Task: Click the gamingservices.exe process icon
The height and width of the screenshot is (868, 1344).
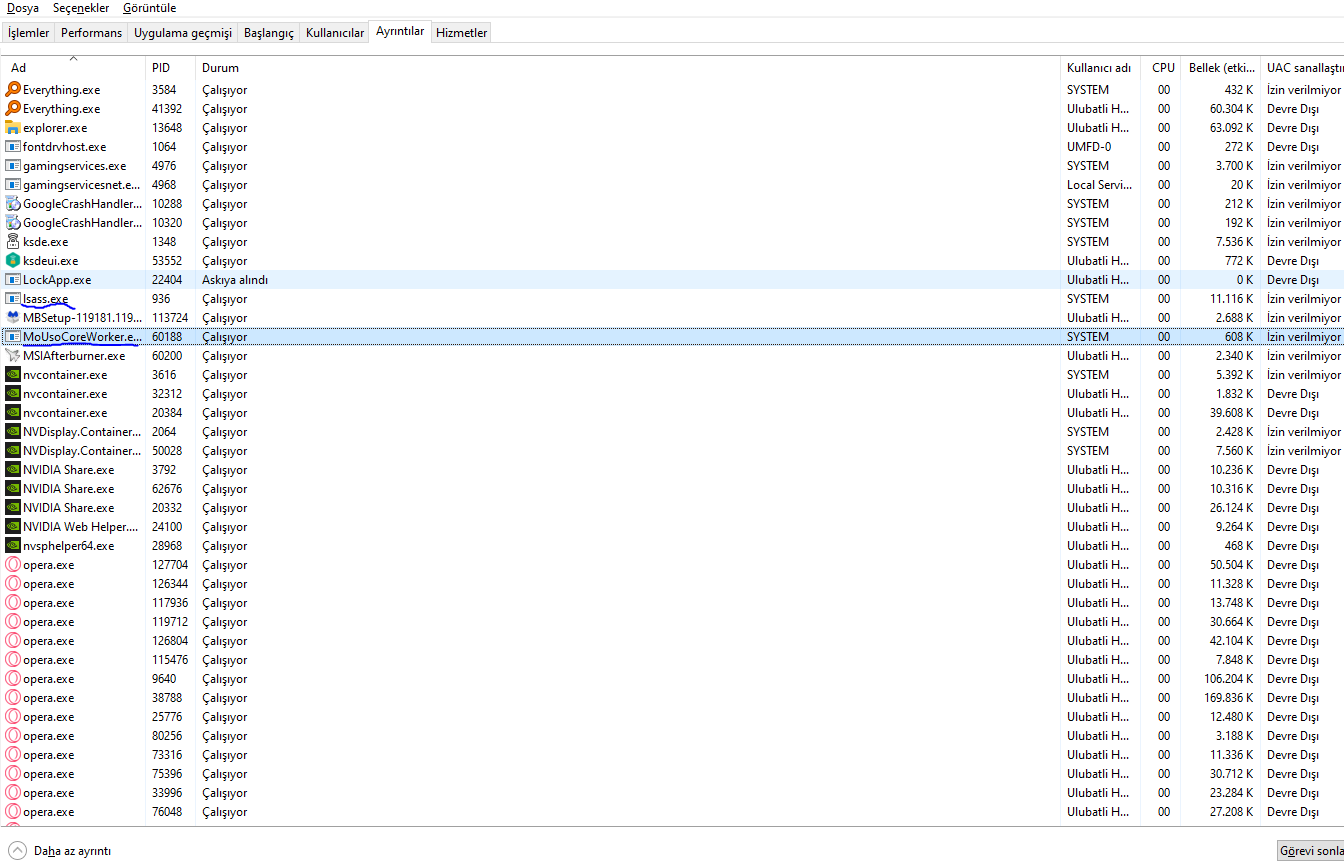Action: (13, 165)
